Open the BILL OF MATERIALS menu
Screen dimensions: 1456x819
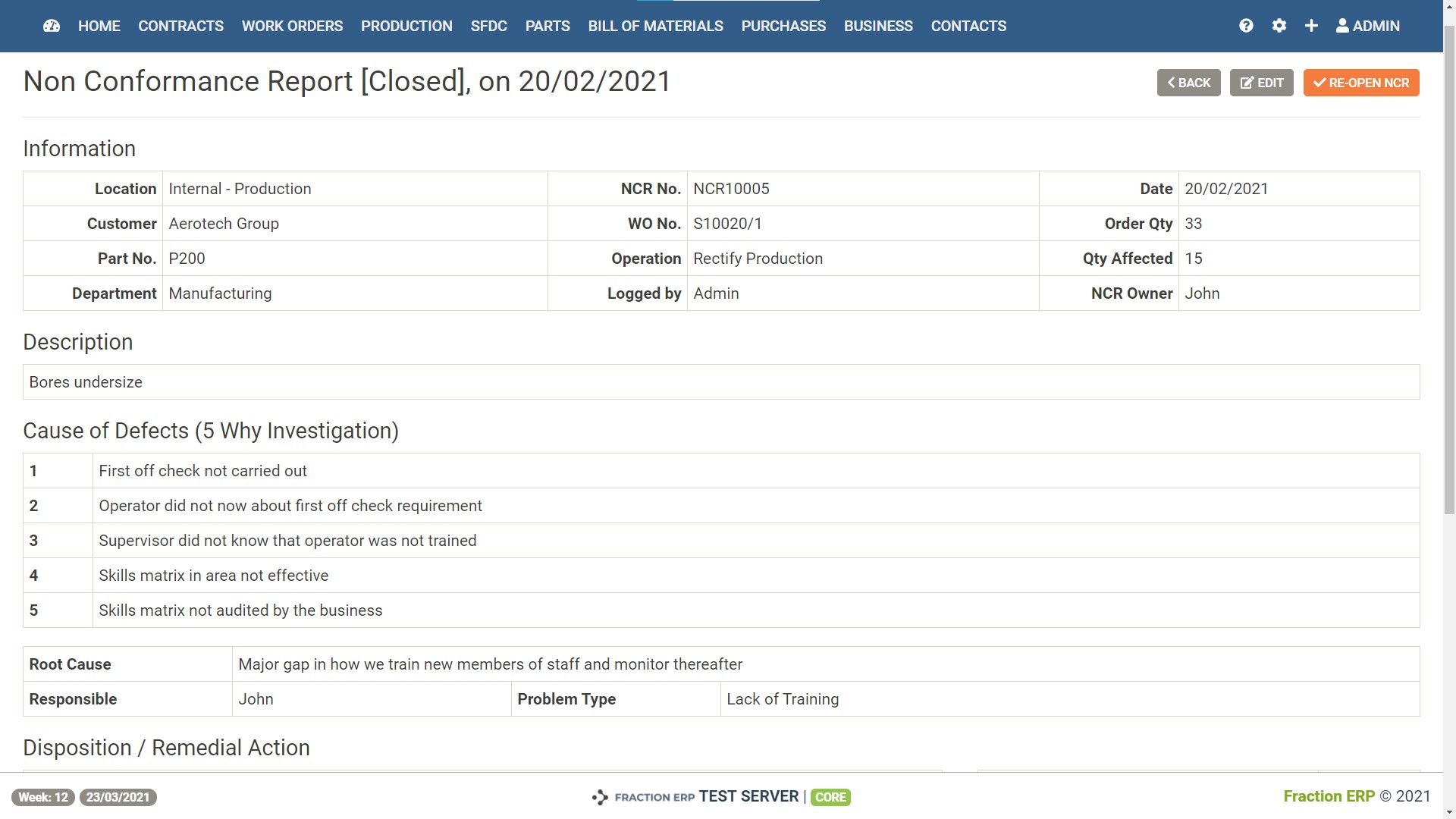pyautogui.click(x=655, y=26)
